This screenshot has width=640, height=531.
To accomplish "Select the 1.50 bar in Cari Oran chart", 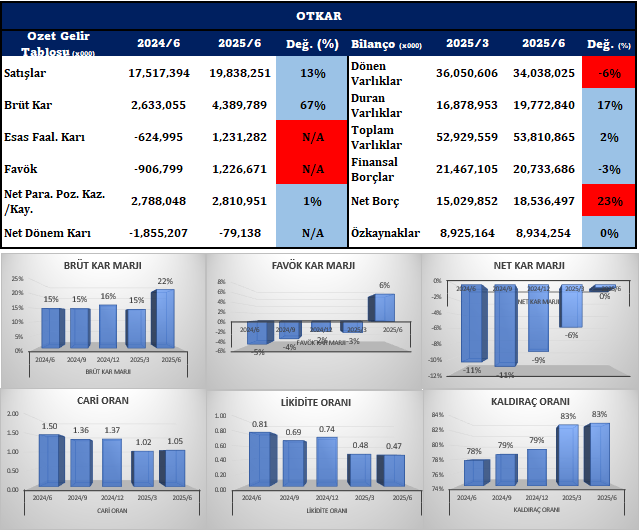I will point(52,460).
